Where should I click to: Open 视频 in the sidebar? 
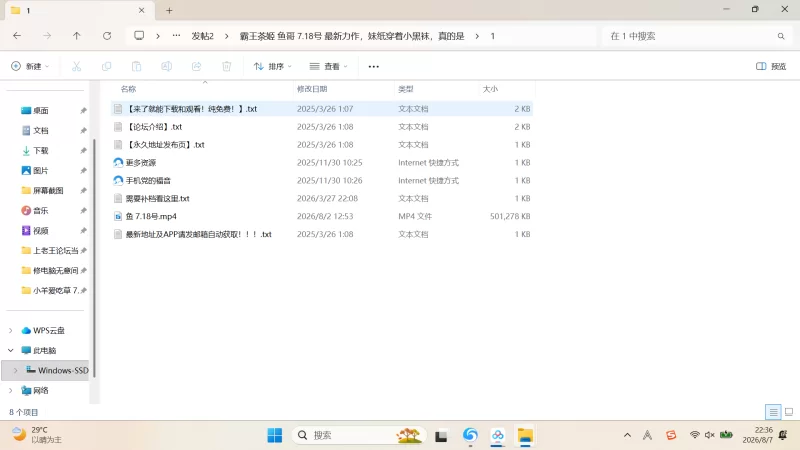click(41, 231)
